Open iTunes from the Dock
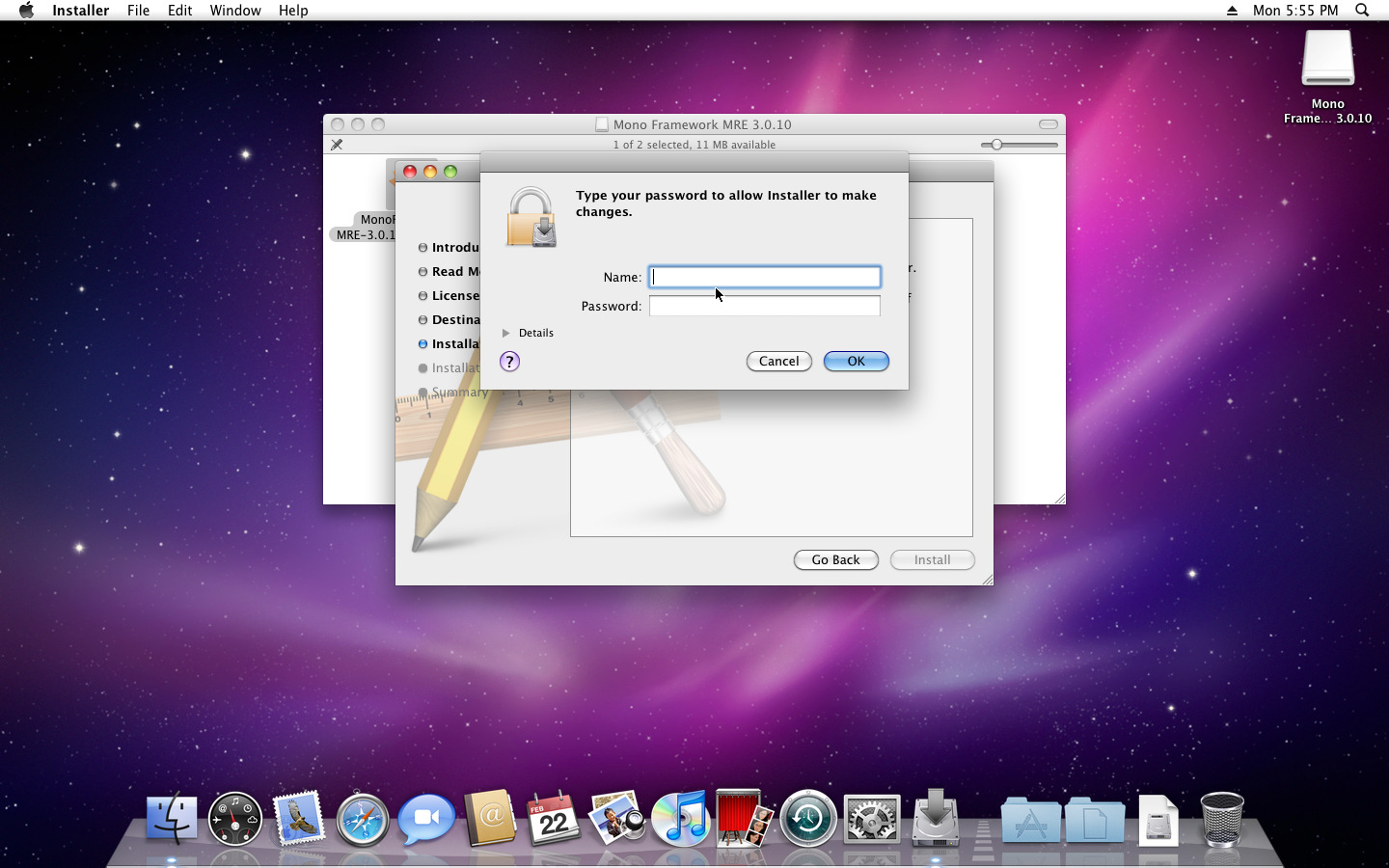Screen dimensions: 1389x868 pos(680,819)
